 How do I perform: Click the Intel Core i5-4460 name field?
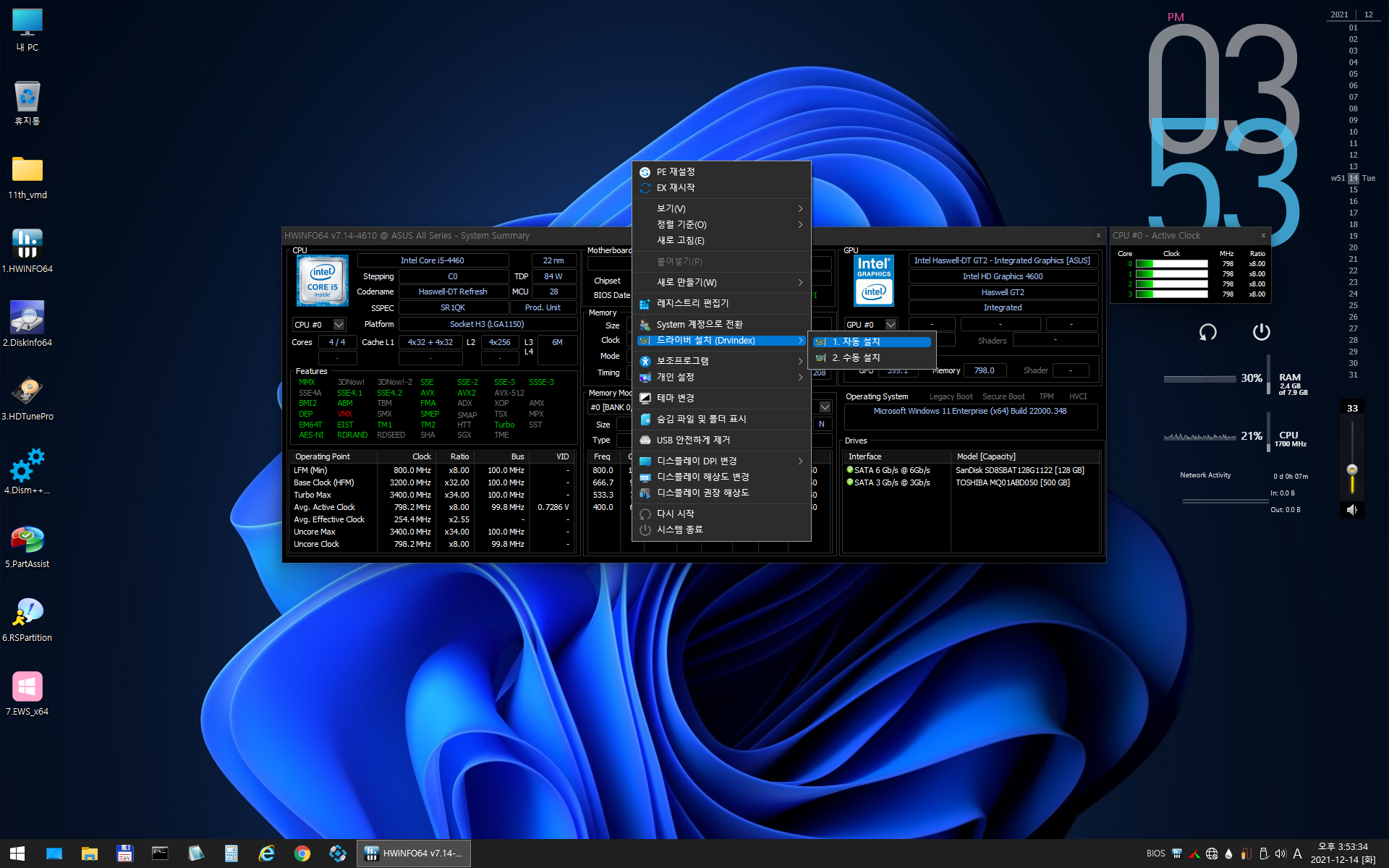click(x=433, y=260)
